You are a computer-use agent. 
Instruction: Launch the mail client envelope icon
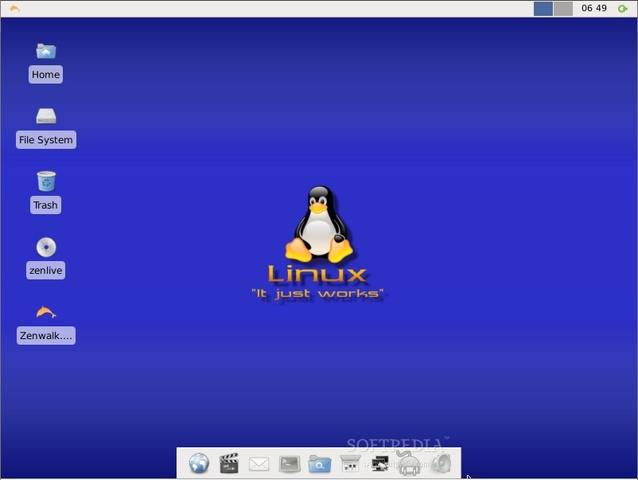(259, 464)
